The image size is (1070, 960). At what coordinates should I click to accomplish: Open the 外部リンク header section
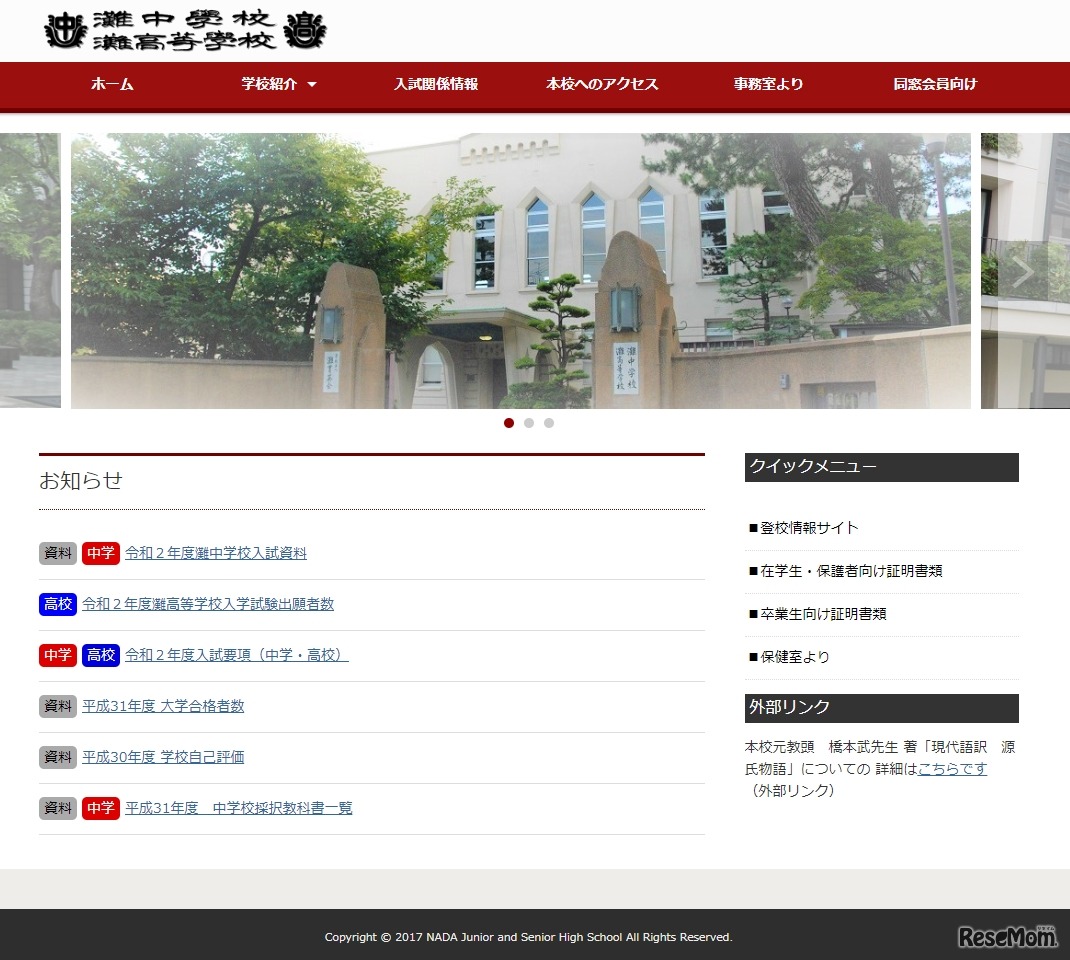[881, 709]
